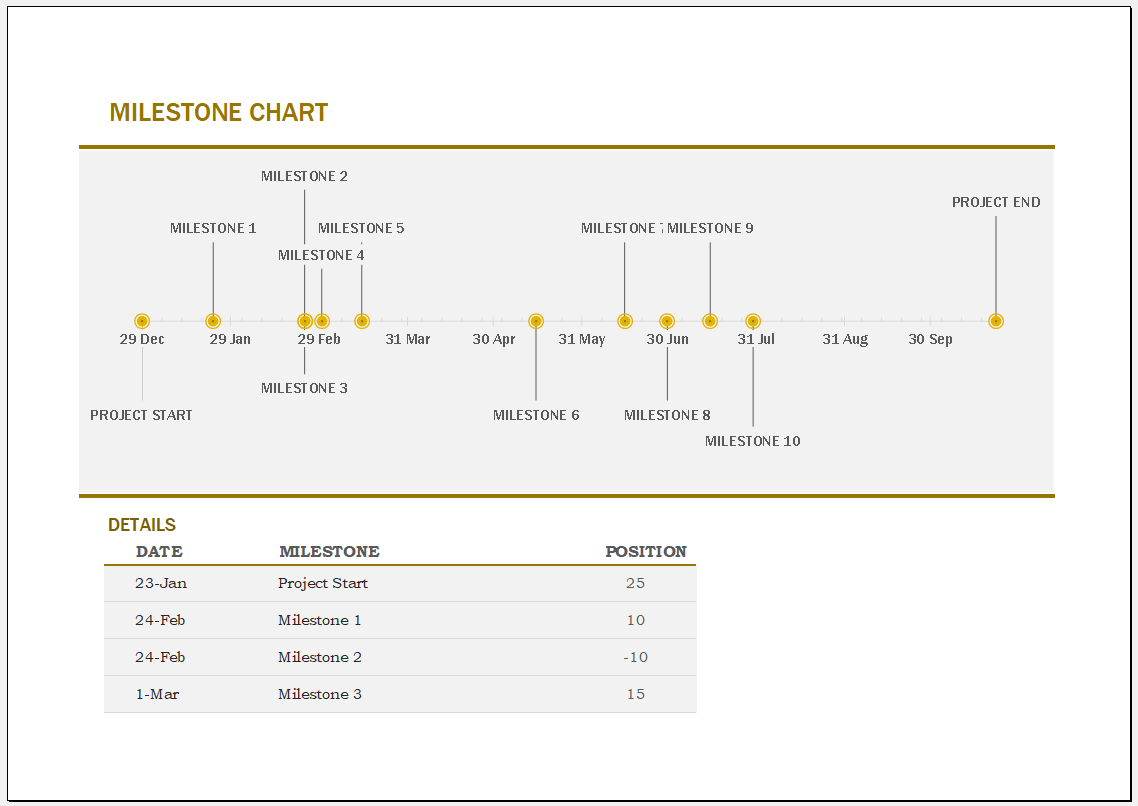Click the Project End marker circle
This screenshot has height=806, width=1138.
(x=996, y=321)
